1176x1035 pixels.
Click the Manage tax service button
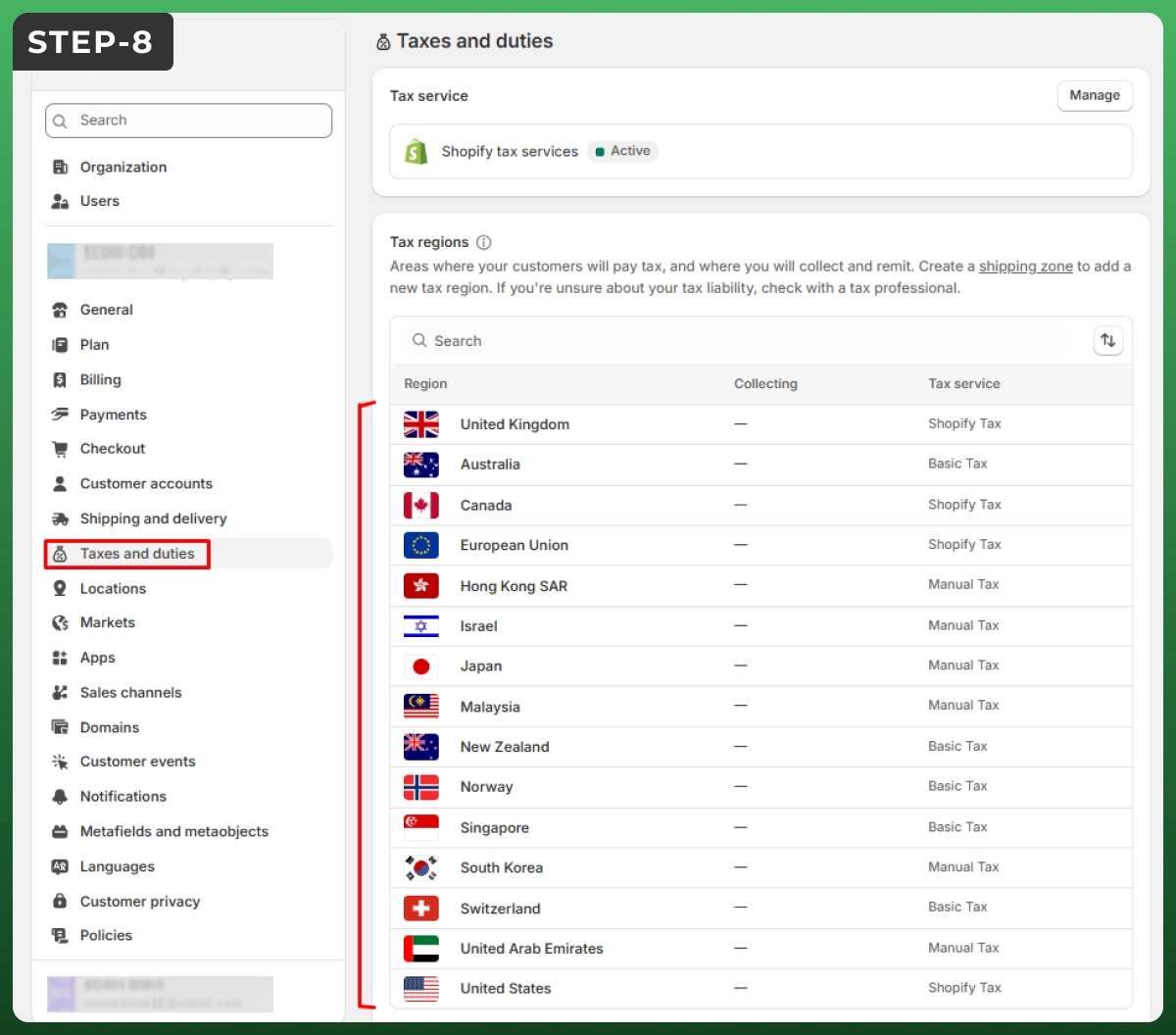click(x=1095, y=95)
